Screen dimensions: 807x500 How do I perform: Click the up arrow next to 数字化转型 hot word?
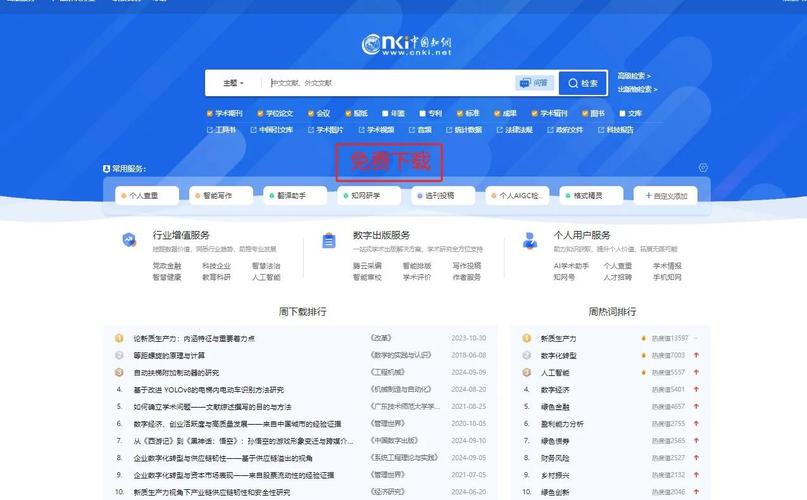pos(696,355)
